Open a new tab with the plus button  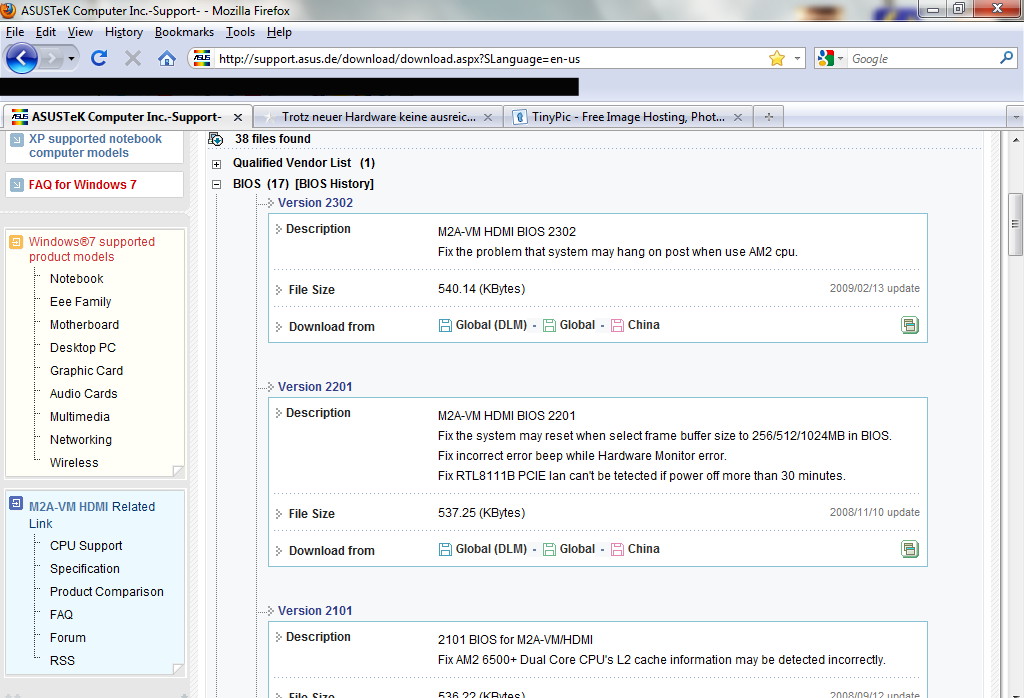pyautogui.click(x=769, y=117)
